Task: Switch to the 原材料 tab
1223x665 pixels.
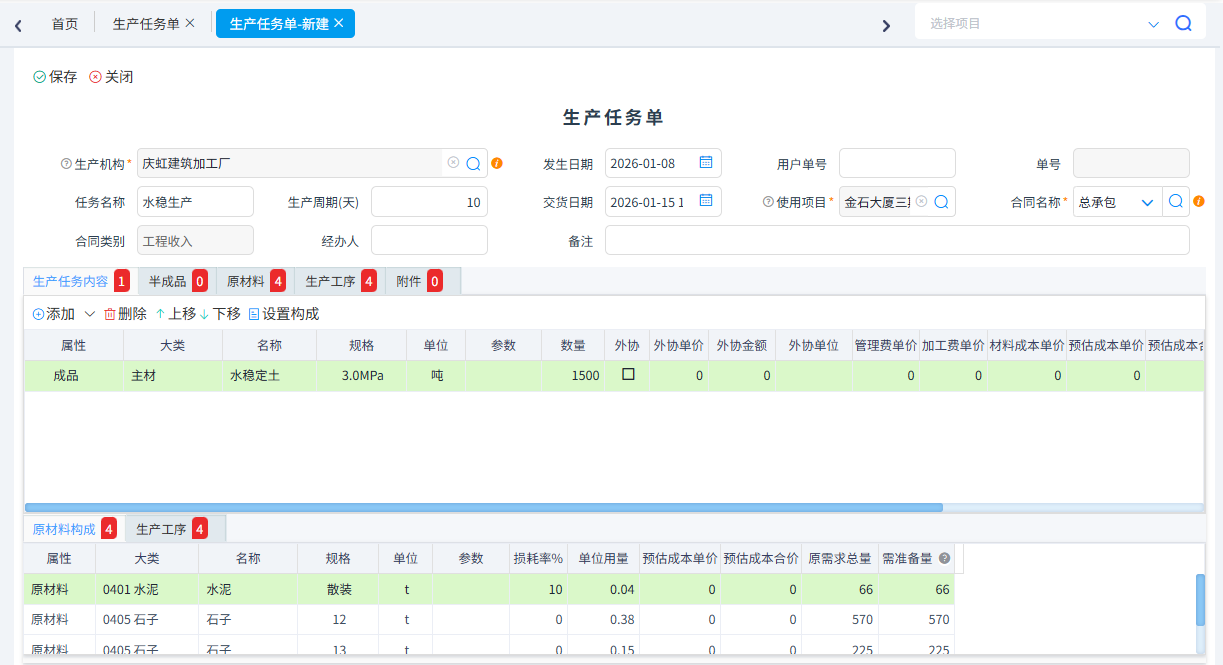Action: [255, 282]
